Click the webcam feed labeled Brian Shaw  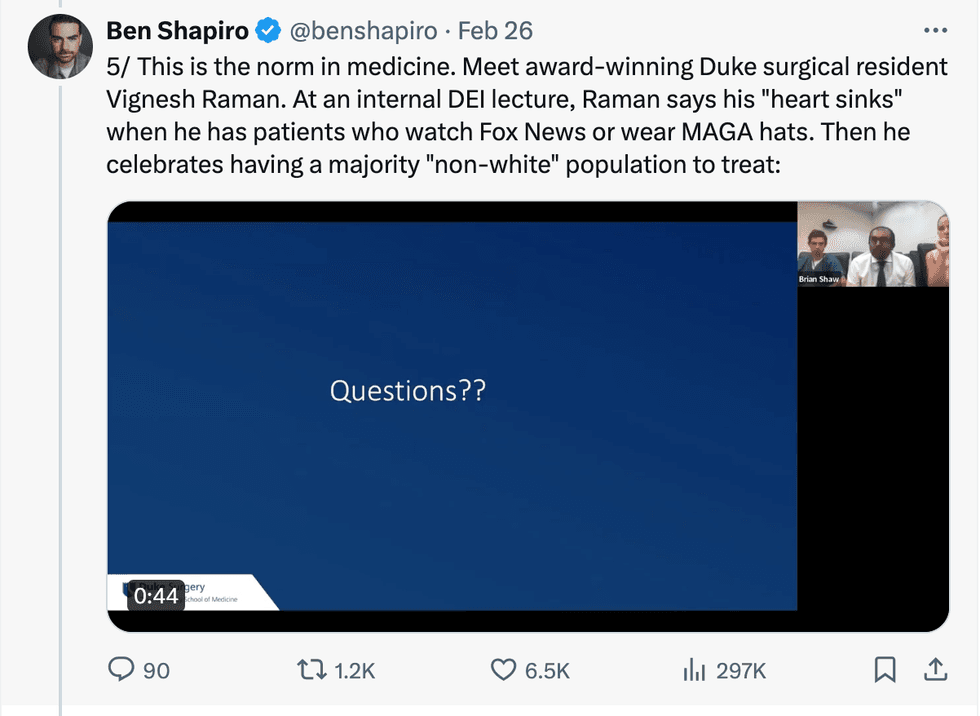click(x=872, y=244)
